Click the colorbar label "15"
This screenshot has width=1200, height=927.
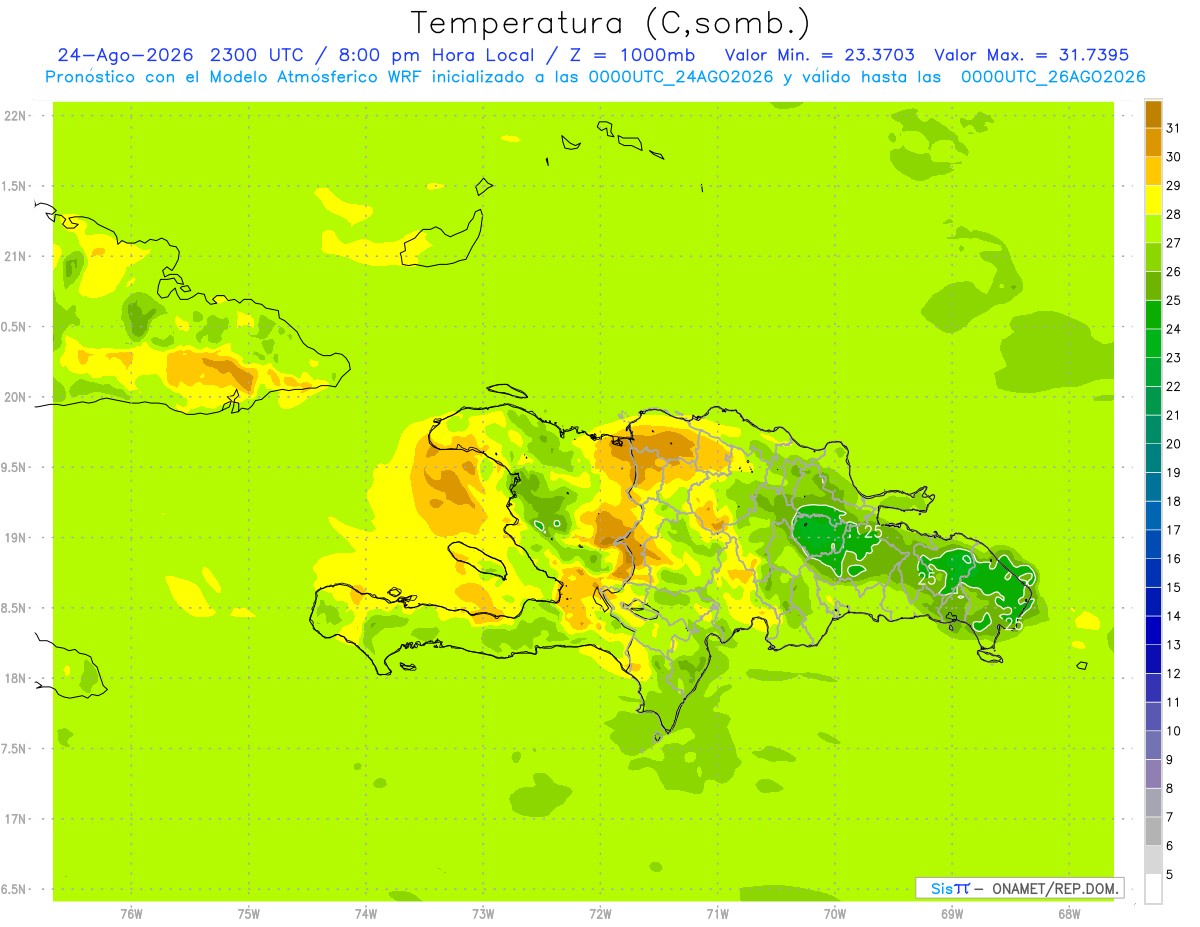click(1174, 587)
